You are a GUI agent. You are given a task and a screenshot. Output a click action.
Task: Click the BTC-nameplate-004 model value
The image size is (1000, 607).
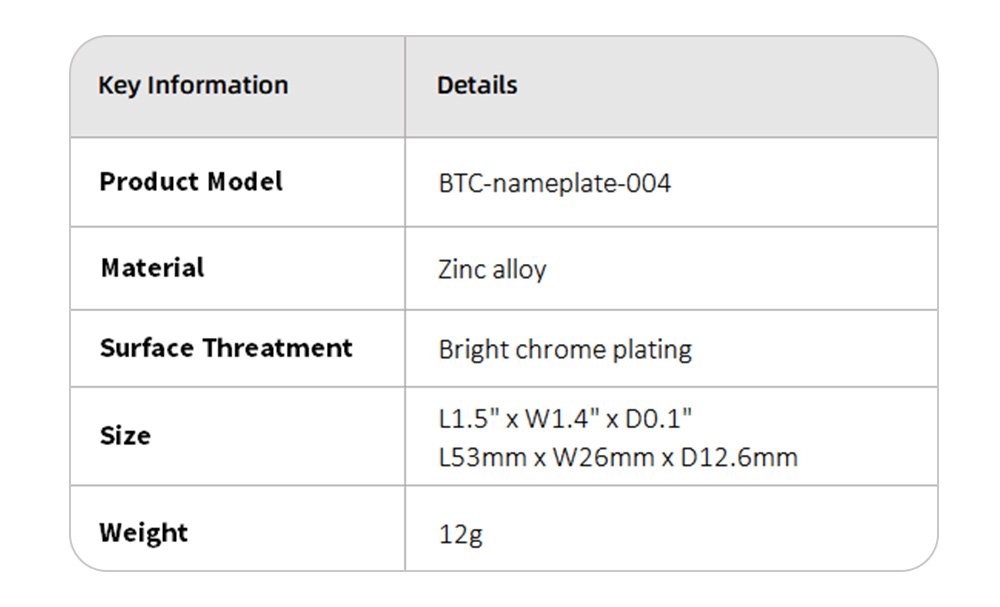pyautogui.click(x=555, y=184)
